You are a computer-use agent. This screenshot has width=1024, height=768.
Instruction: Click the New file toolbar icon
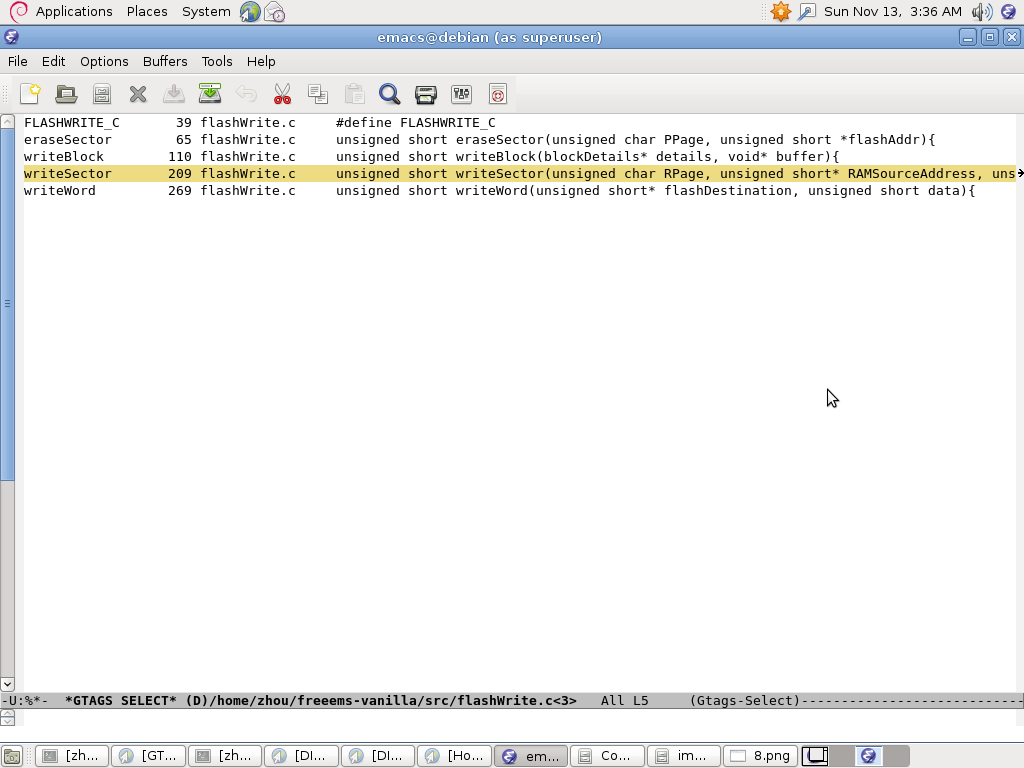click(30, 94)
